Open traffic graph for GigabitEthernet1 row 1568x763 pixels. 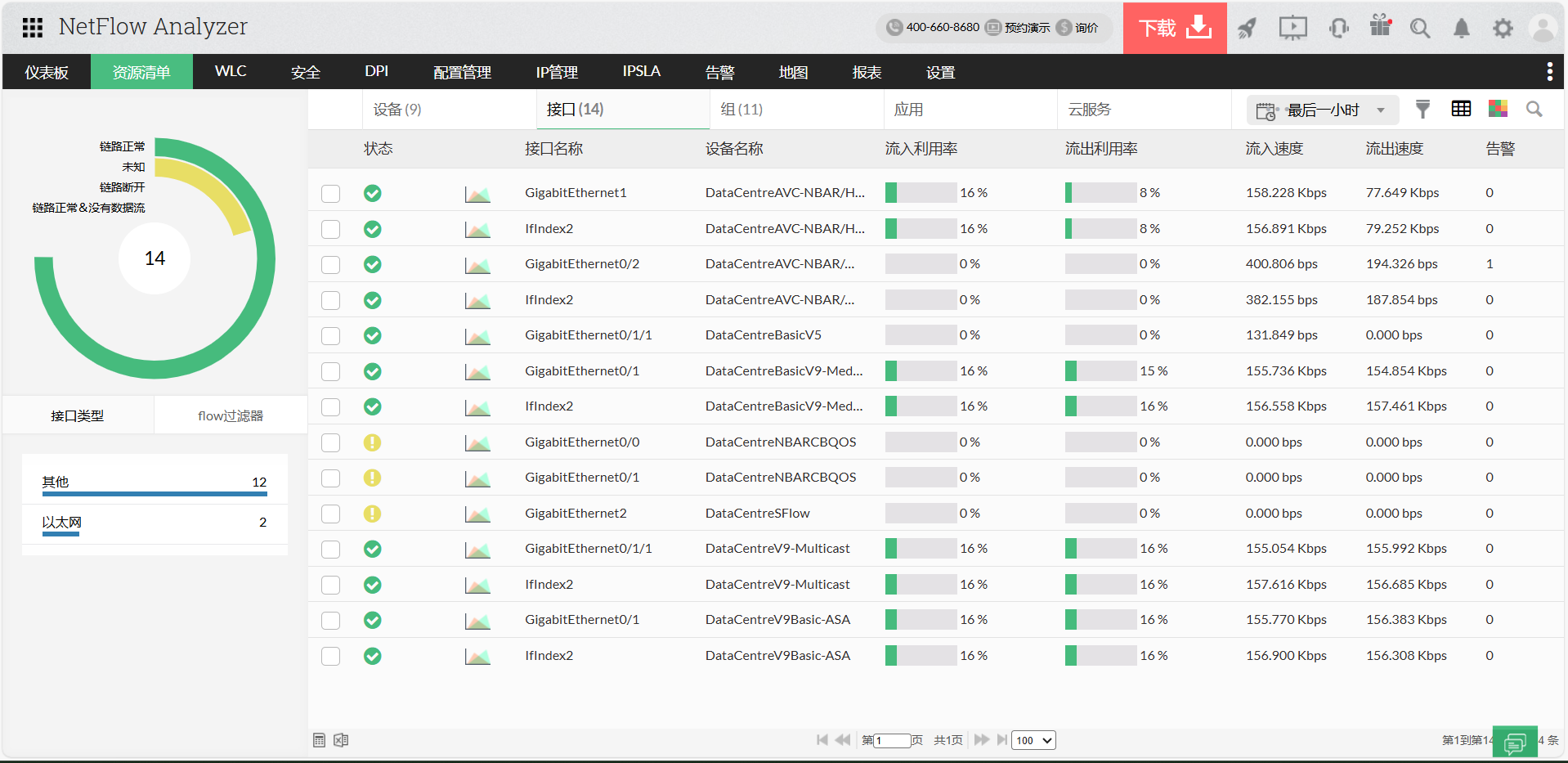point(477,194)
